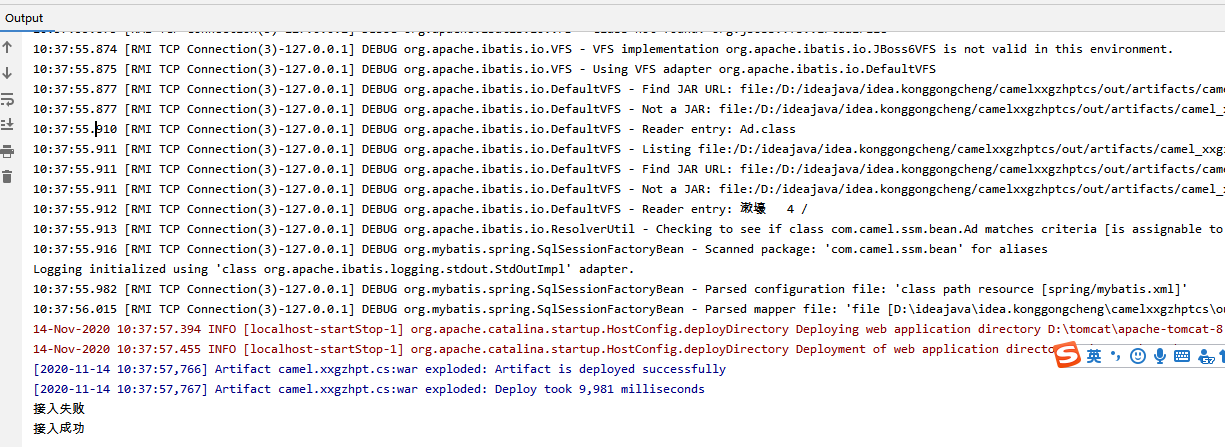The width and height of the screenshot is (1225, 447).
Task: Click the Up the Stack Trace arrow
Action: pyautogui.click(x=7, y=47)
